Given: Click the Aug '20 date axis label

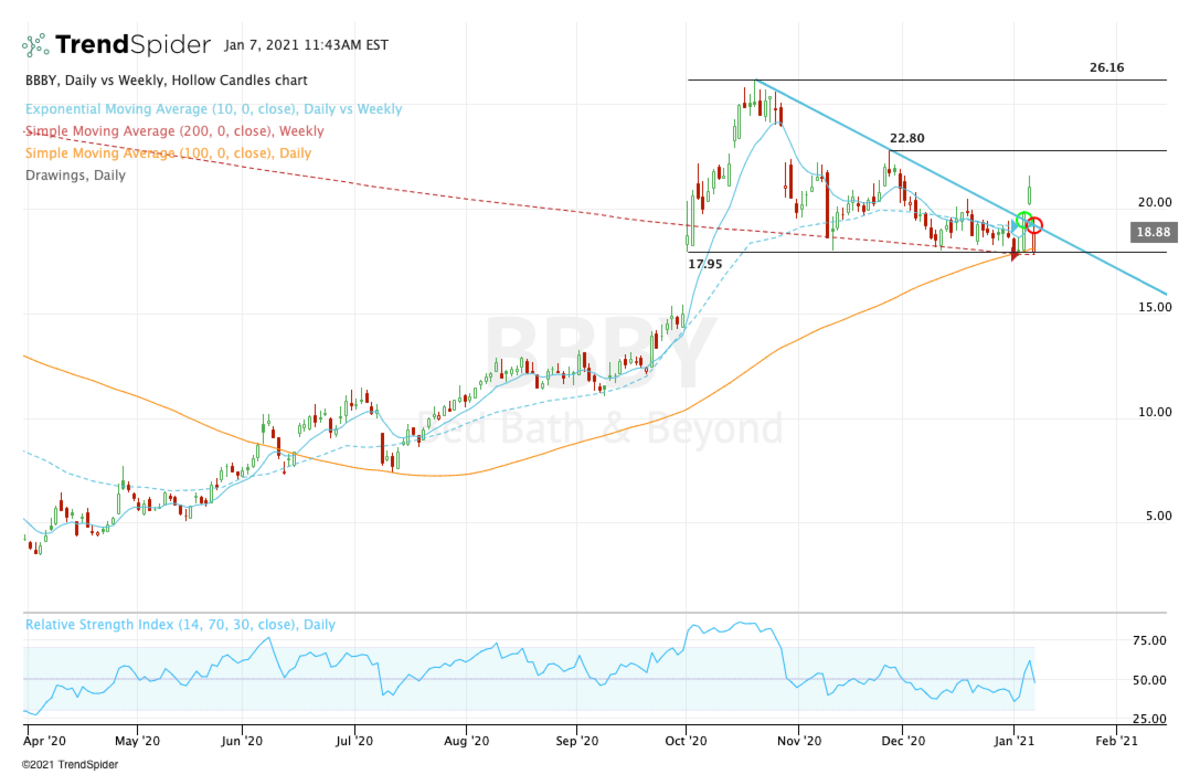Looking at the screenshot, I should pos(466,741).
